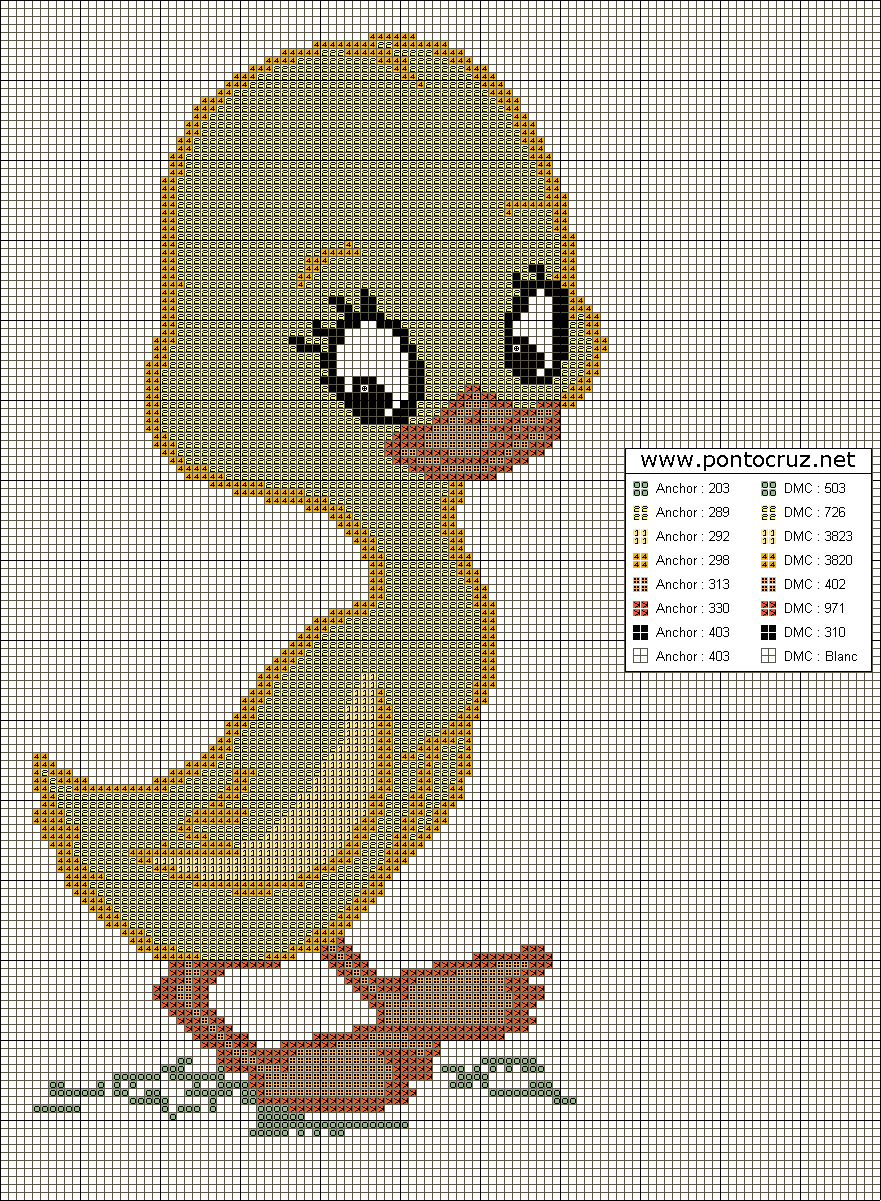Select the orange swatch beside Anchor : 298
Image resolution: width=881 pixels, height=1201 pixels.
coord(640,561)
